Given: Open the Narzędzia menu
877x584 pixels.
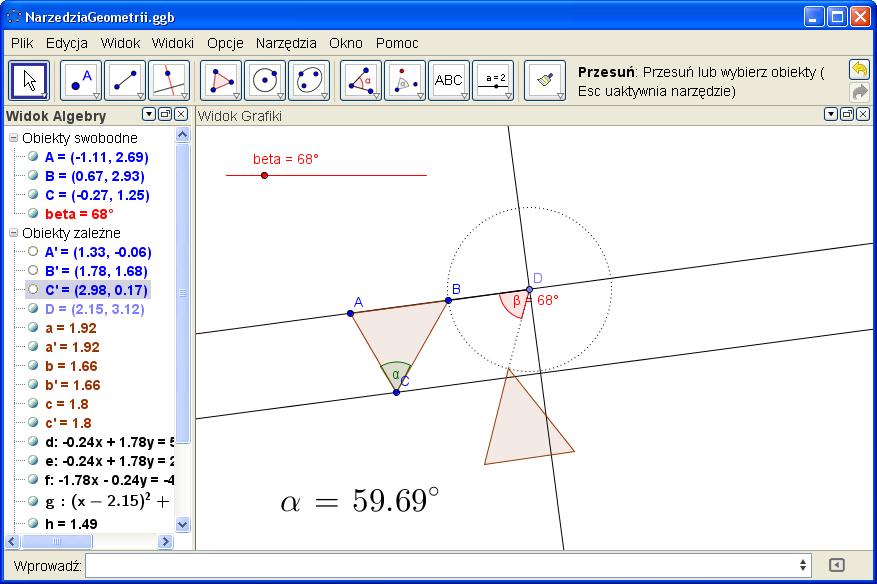Looking at the screenshot, I should [286, 43].
